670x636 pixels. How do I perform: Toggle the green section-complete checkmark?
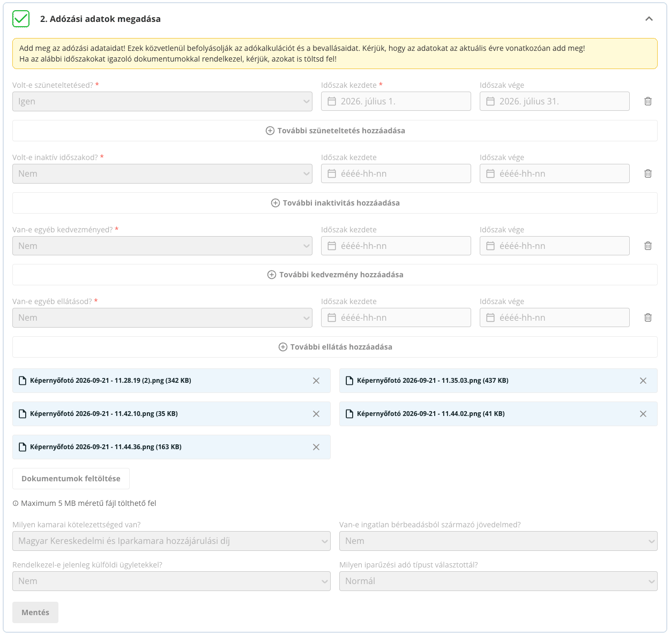(21, 19)
